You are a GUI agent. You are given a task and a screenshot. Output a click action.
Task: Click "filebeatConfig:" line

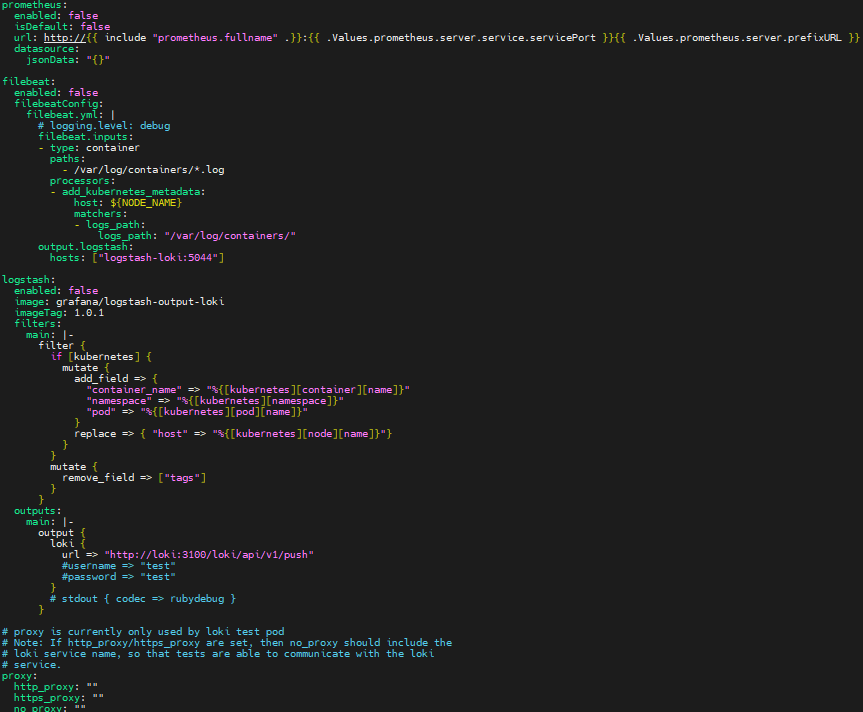(x=59, y=103)
